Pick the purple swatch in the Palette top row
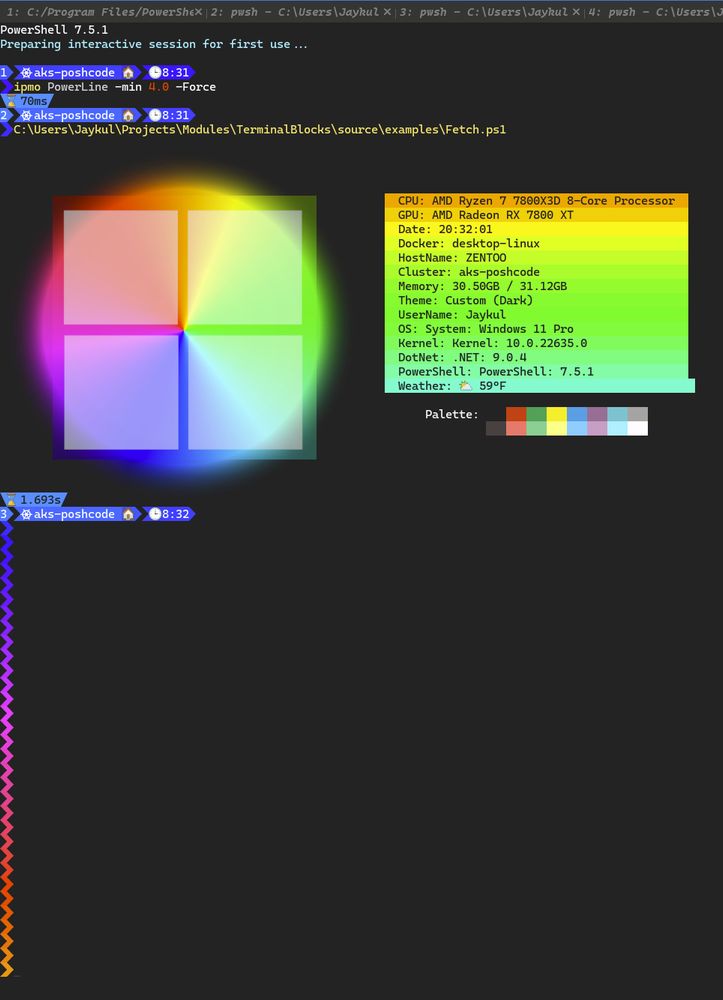The image size is (723, 1000). click(597, 414)
